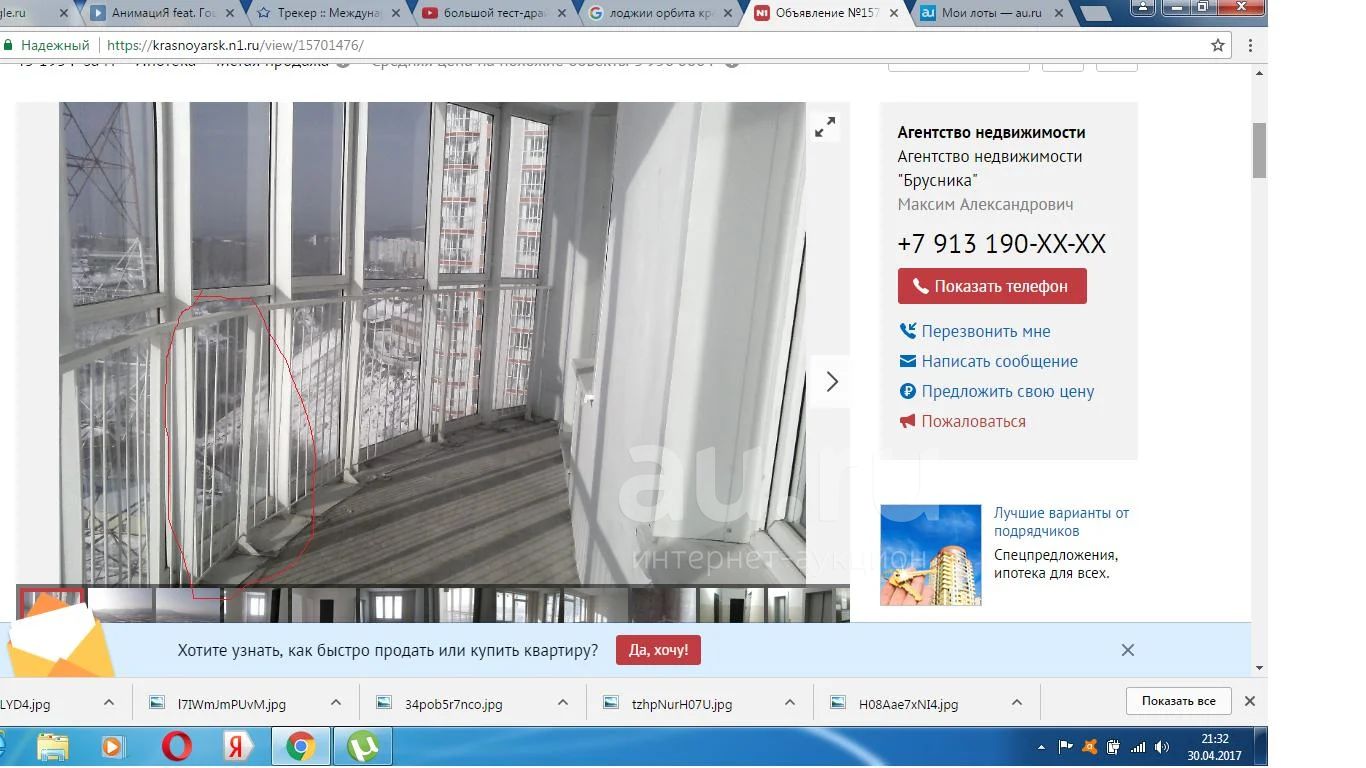This screenshot has height=768, width=1366.
Task: Open the 34pob5r7nco.jpg download
Action: tap(453, 704)
